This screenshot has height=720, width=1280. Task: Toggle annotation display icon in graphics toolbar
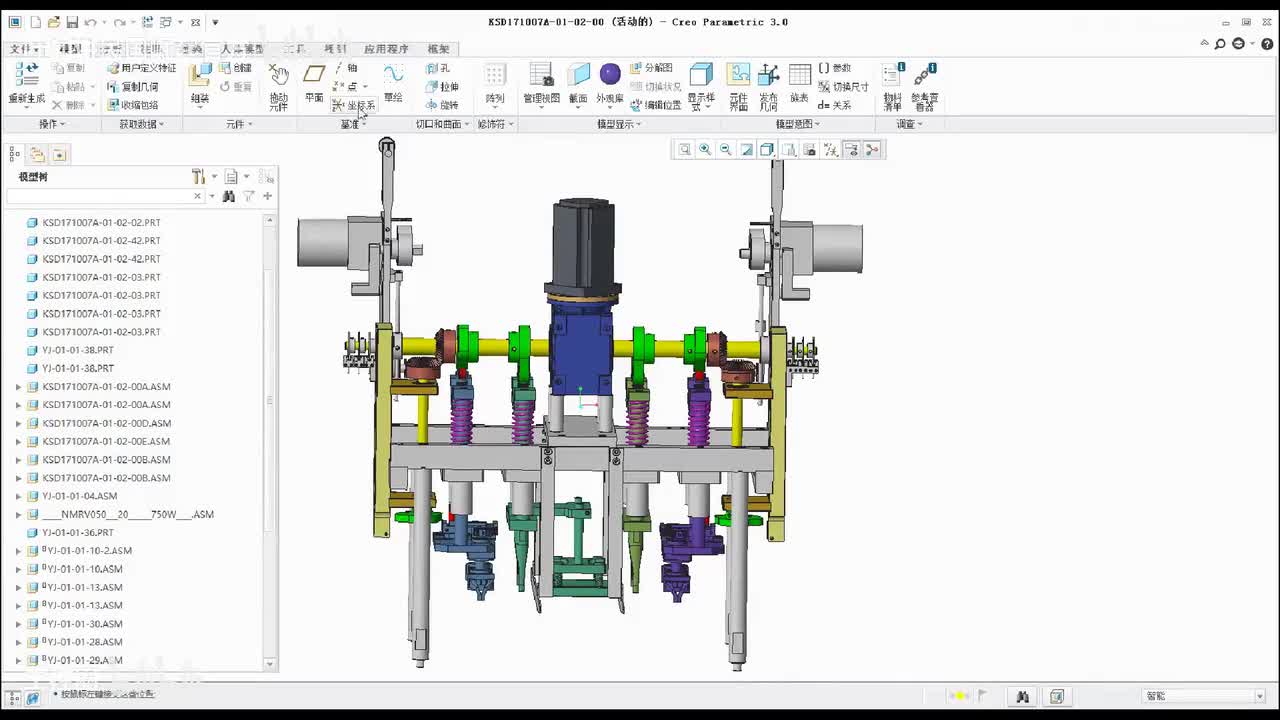[x=852, y=150]
